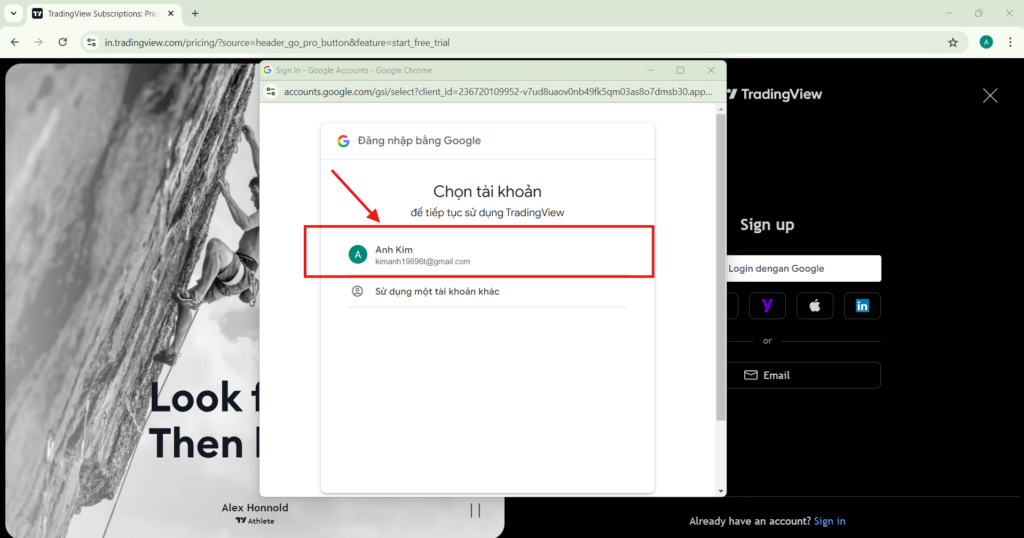Open the Chrome profile avatar

pos(986,42)
